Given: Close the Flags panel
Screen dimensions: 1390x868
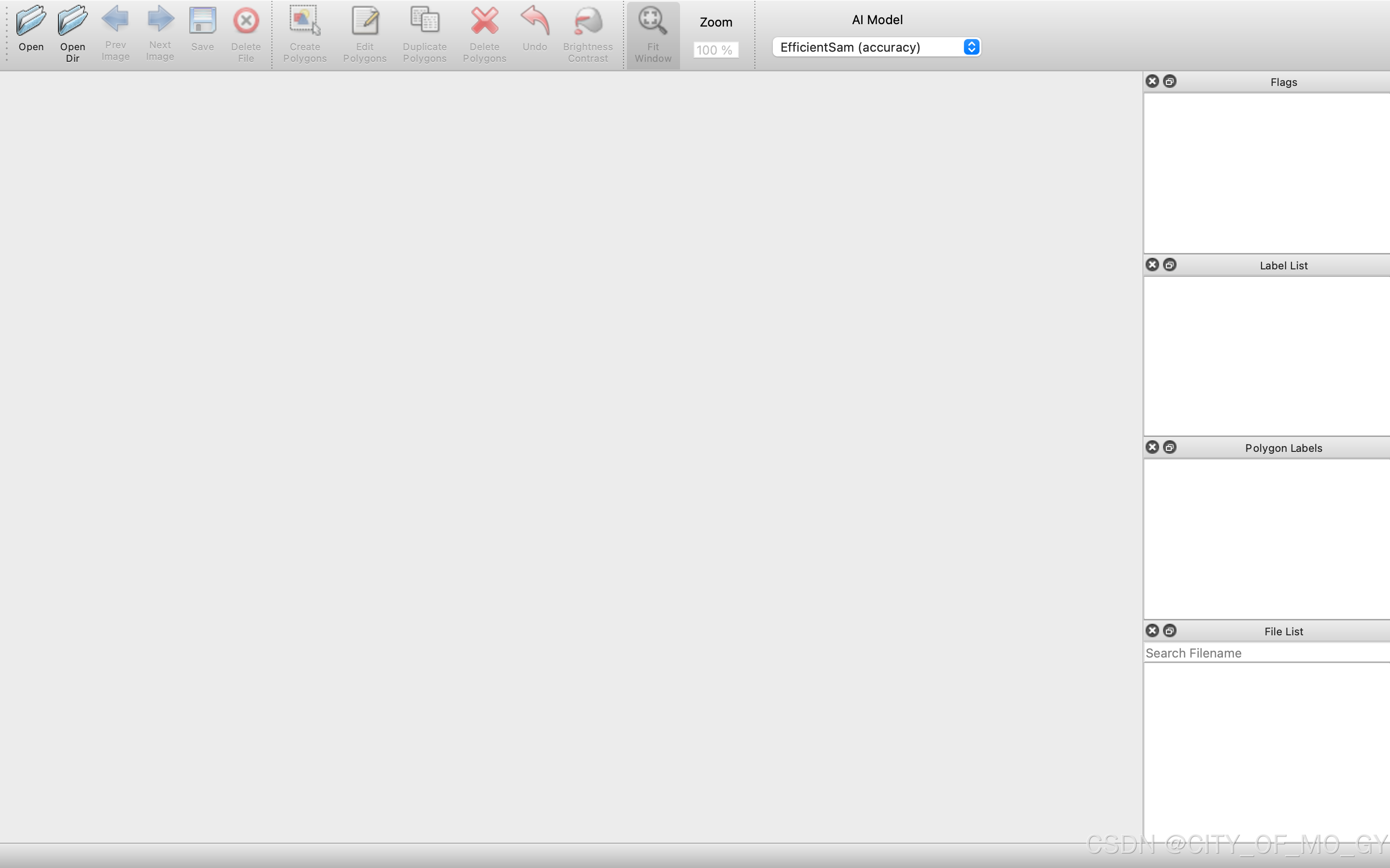Looking at the screenshot, I should [1152, 81].
